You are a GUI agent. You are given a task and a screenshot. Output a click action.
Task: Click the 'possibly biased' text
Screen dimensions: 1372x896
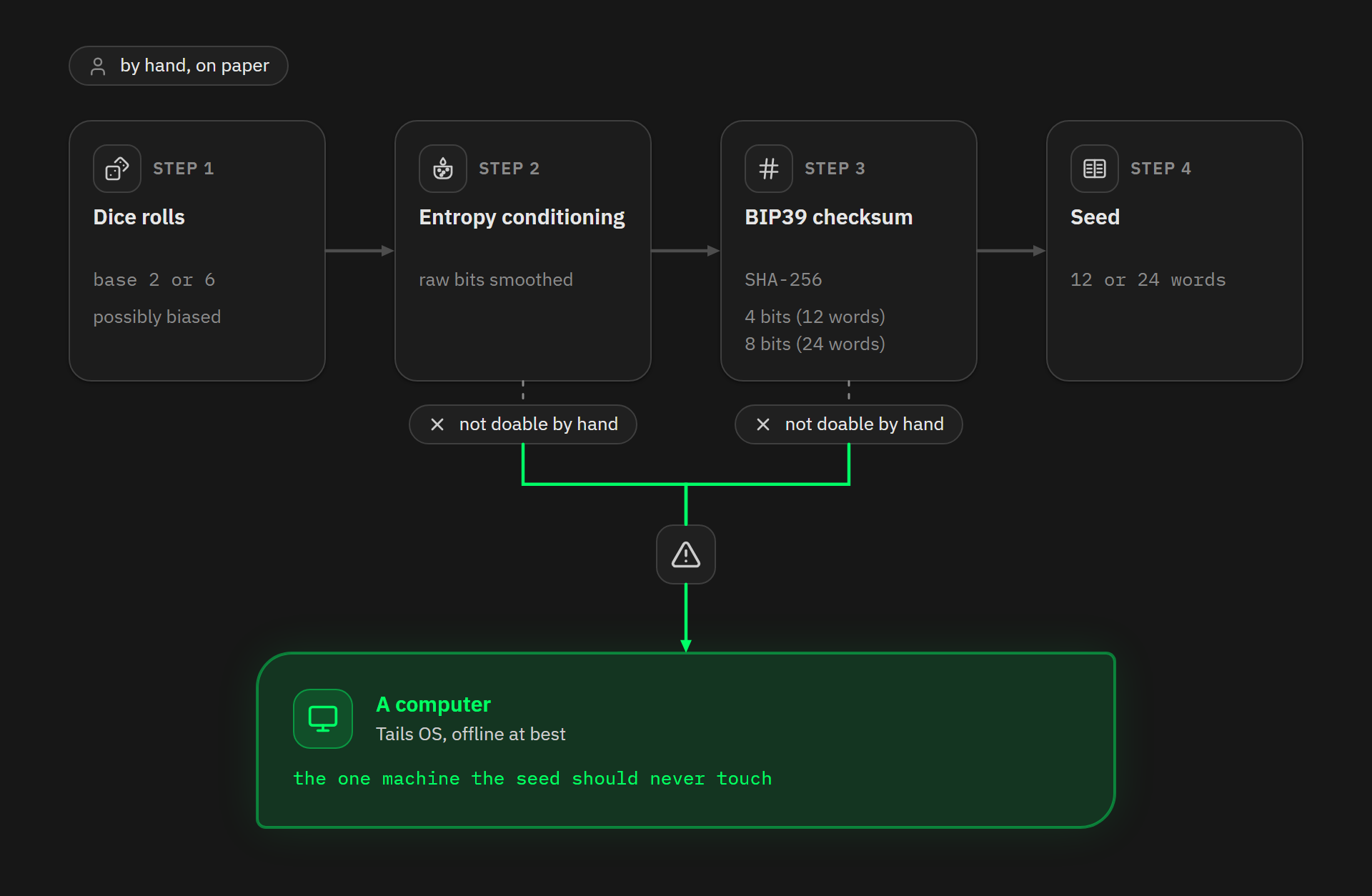pos(157,317)
